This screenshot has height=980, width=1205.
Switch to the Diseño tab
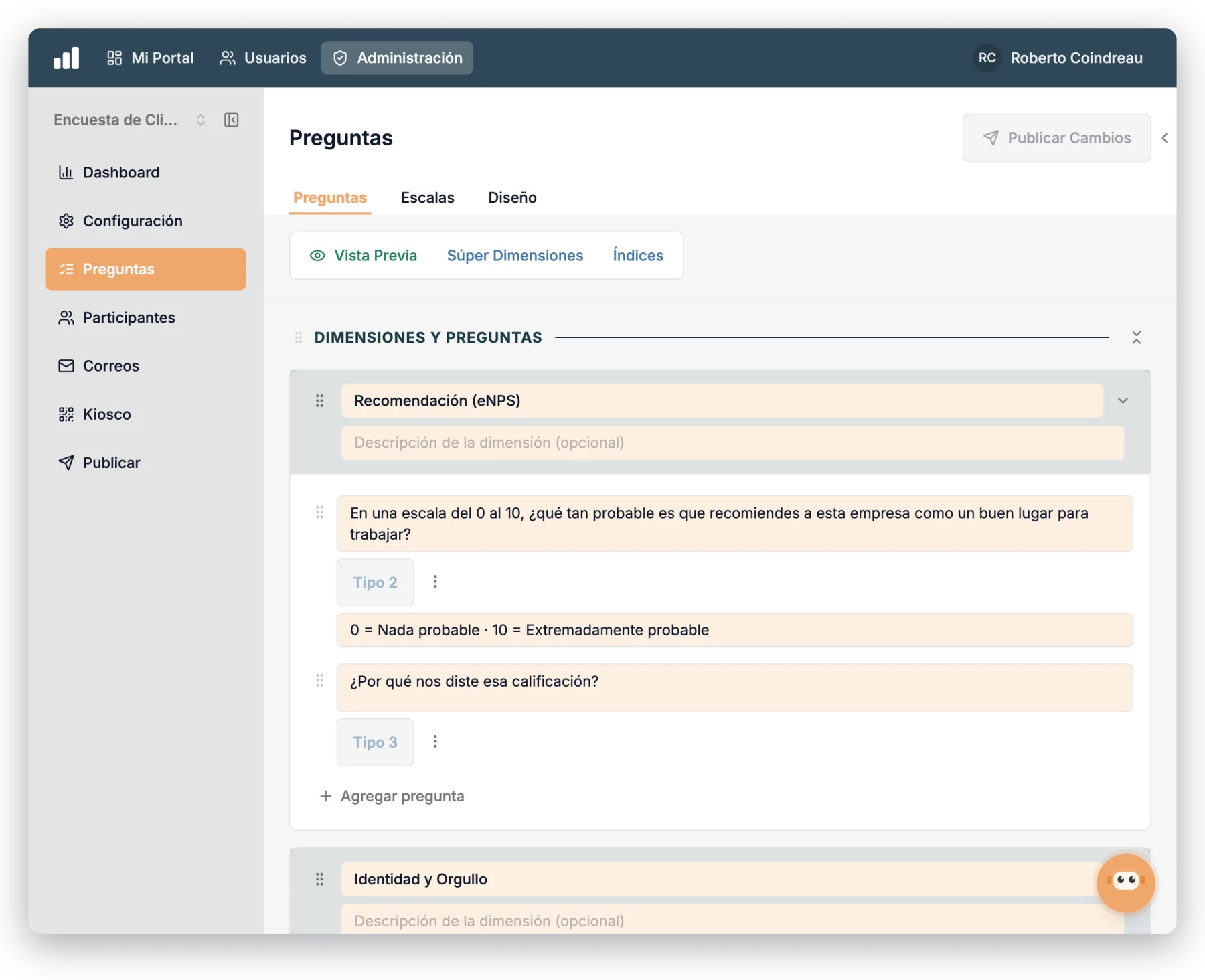(x=512, y=198)
